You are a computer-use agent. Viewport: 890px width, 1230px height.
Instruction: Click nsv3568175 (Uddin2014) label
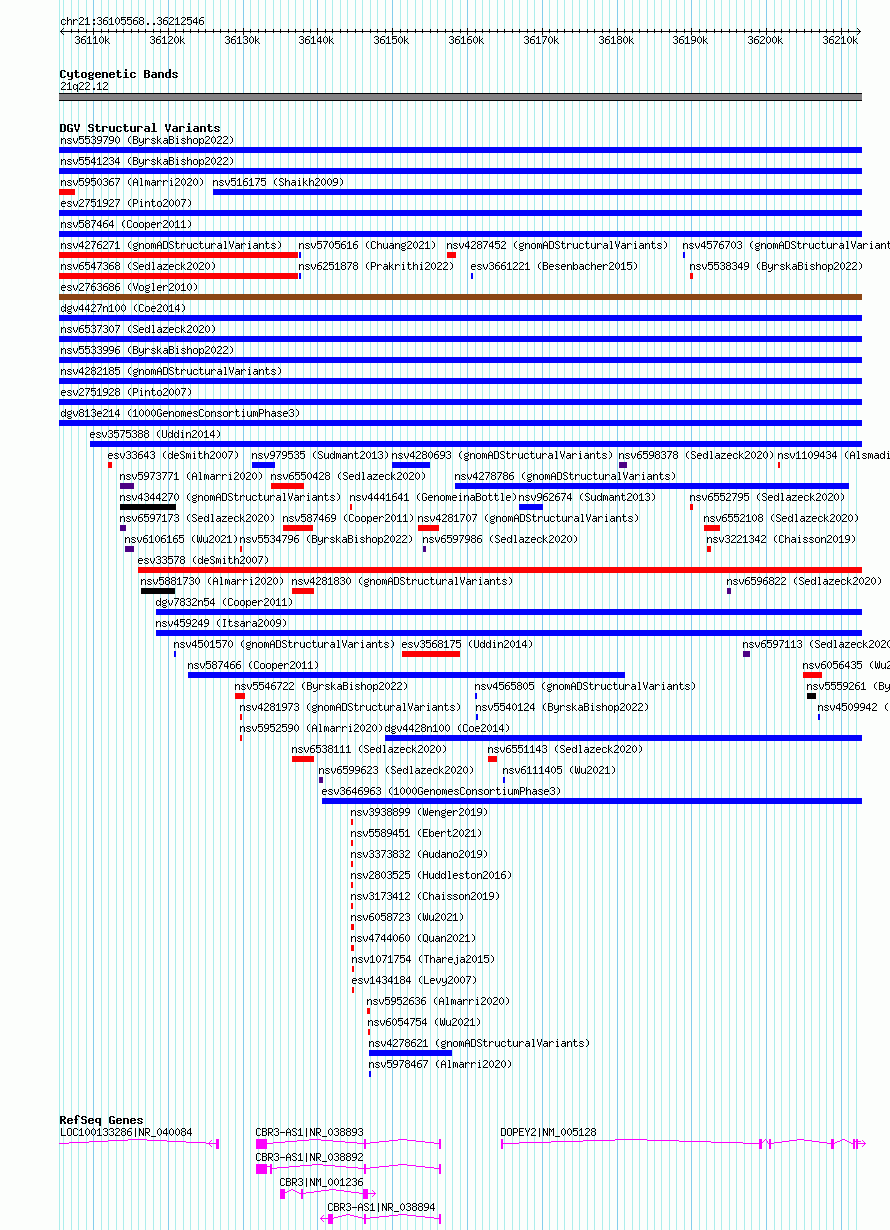[x=468, y=644]
